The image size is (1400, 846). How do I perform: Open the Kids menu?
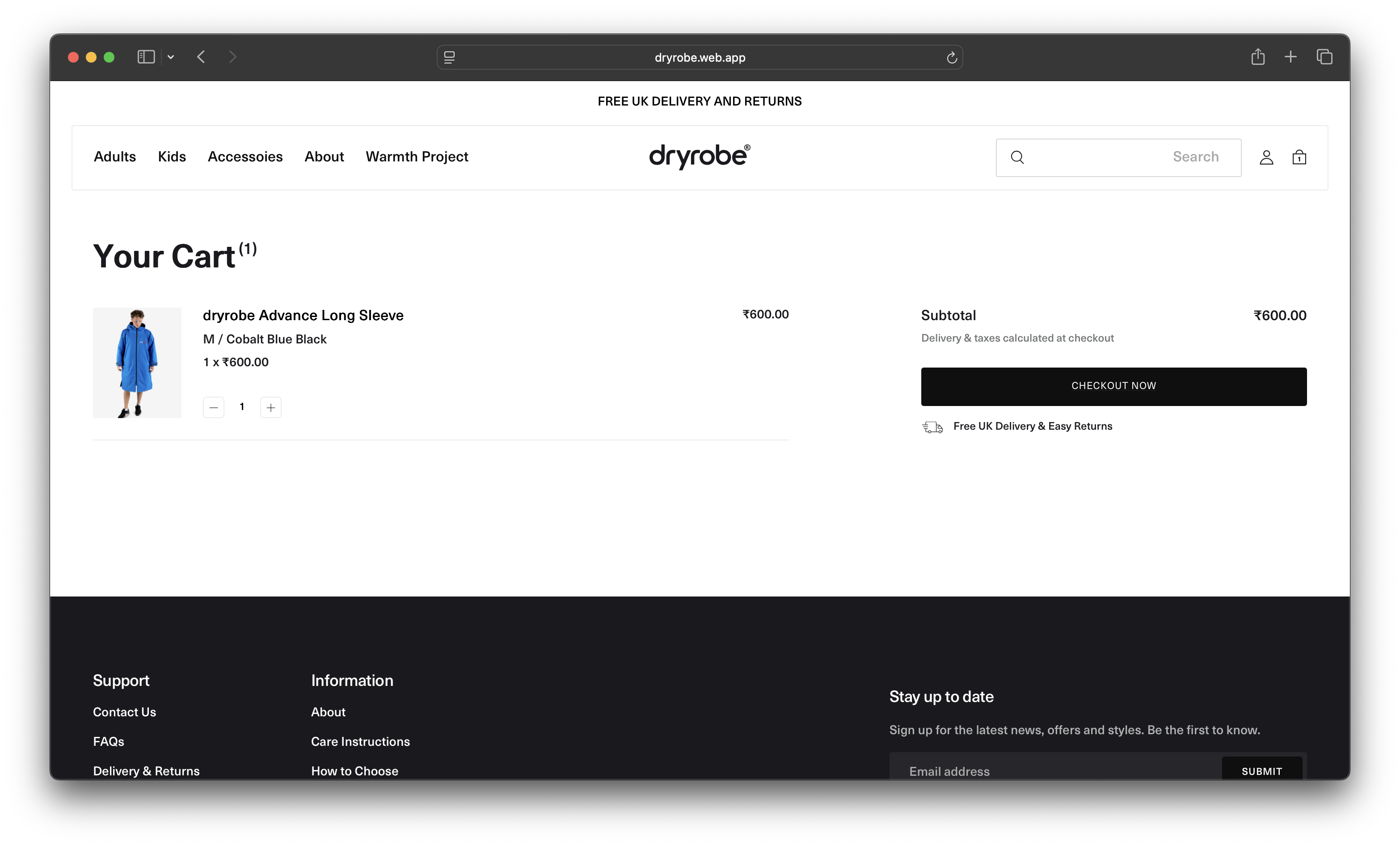[172, 157]
